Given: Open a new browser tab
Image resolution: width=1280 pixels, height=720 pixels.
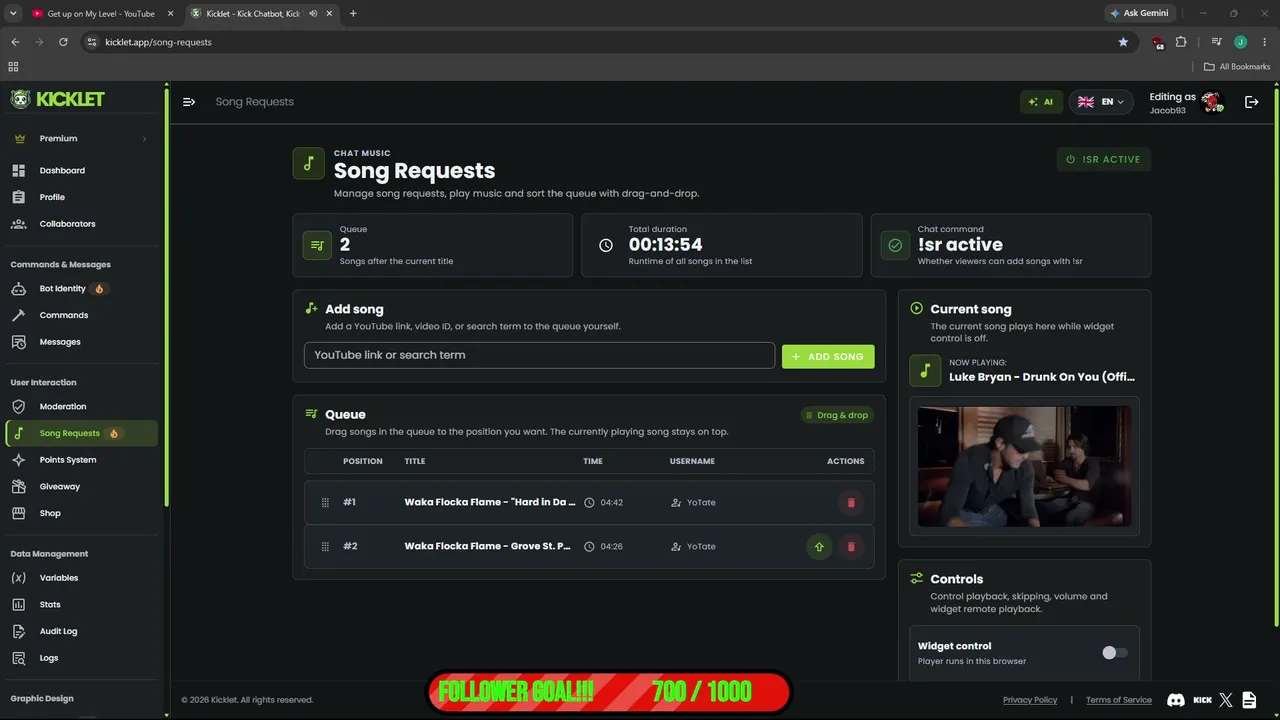Looking at the screenshot, I should [353, 14].
